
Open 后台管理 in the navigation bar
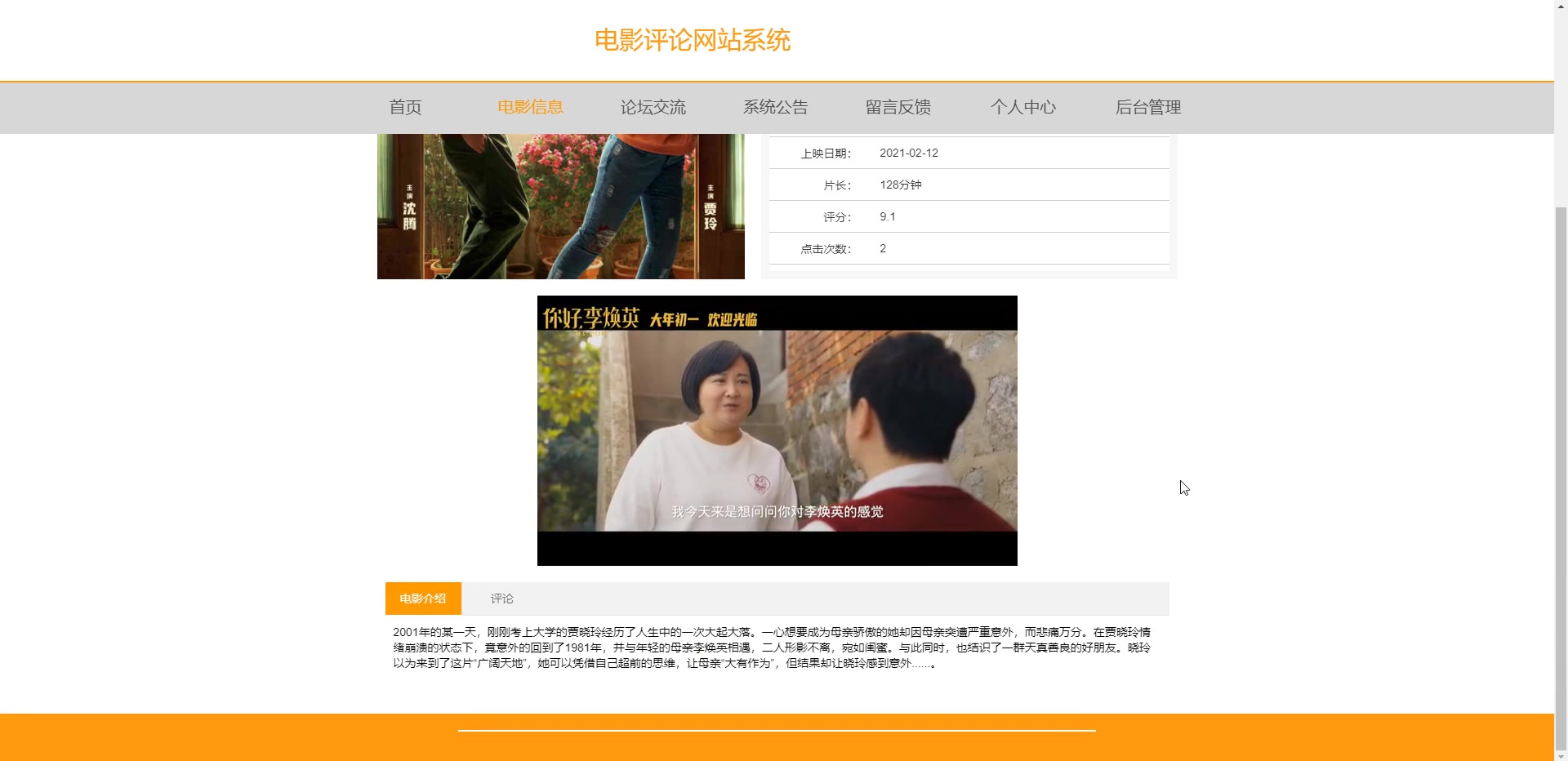point(1148,107)
